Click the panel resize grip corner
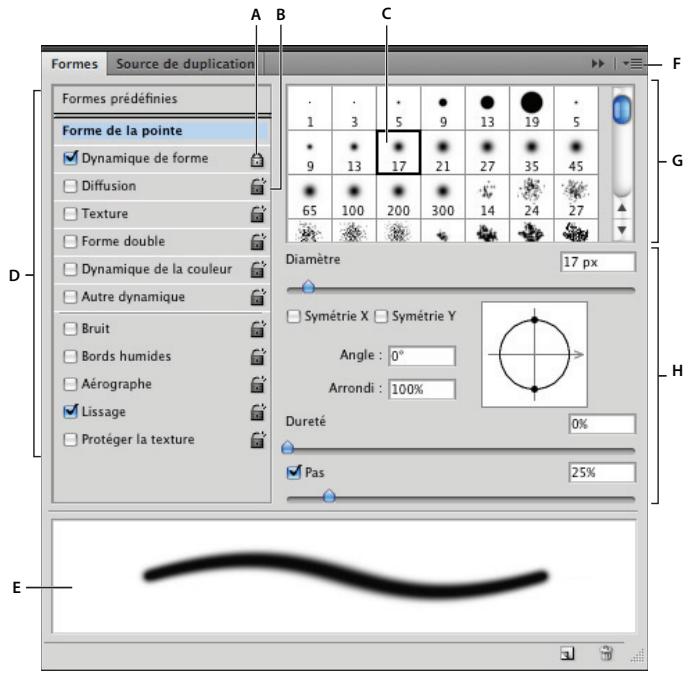This screenshot has height=673, width=692. tap(638, 656)
